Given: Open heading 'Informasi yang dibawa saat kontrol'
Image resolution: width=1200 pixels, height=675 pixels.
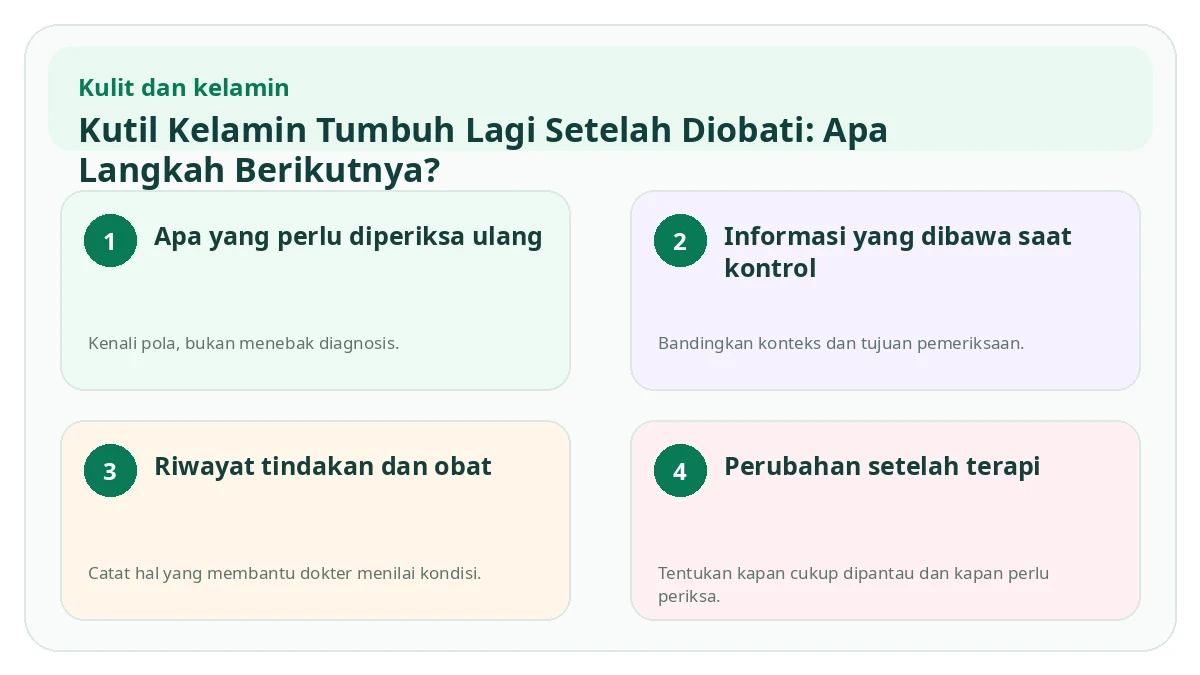Looking at the screenshot, I should pos(897,252).
